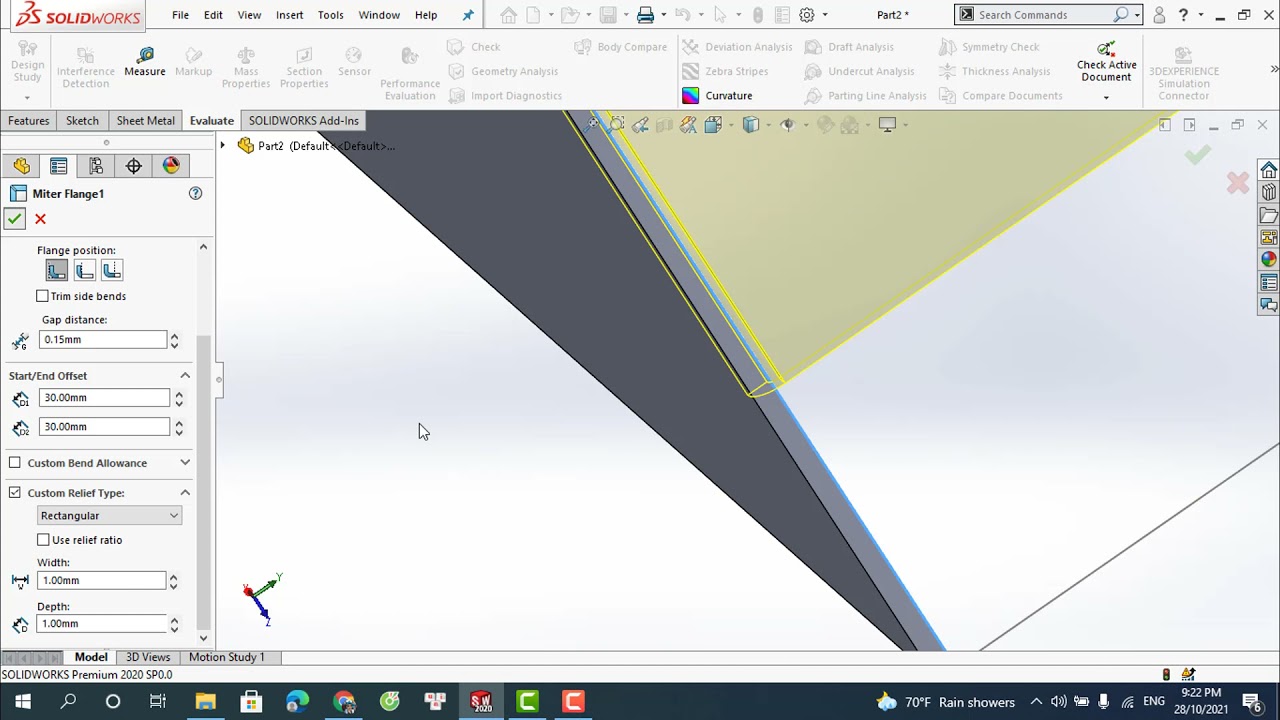Cancel Miter Flange with red X
The width and height of the screenshot is (1280, 720).
pos(40,219)
